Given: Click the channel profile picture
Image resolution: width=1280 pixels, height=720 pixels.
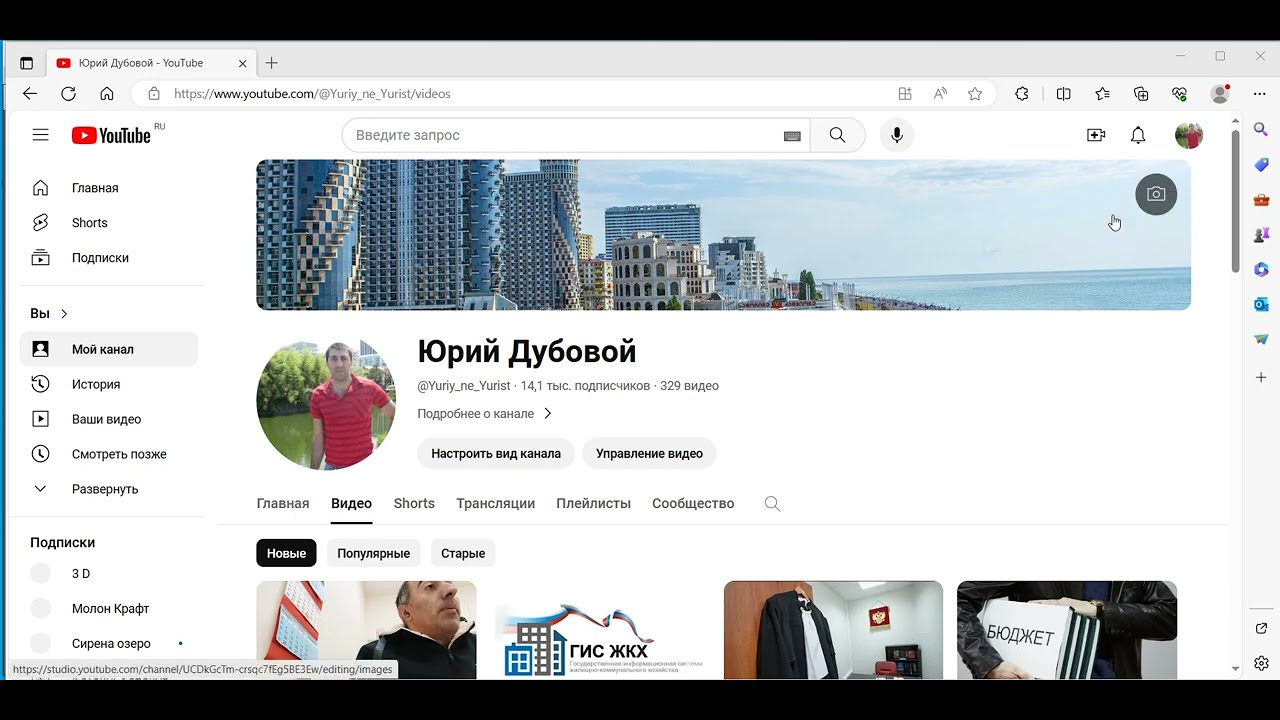Looking at the screenshot, I should 326,400.
